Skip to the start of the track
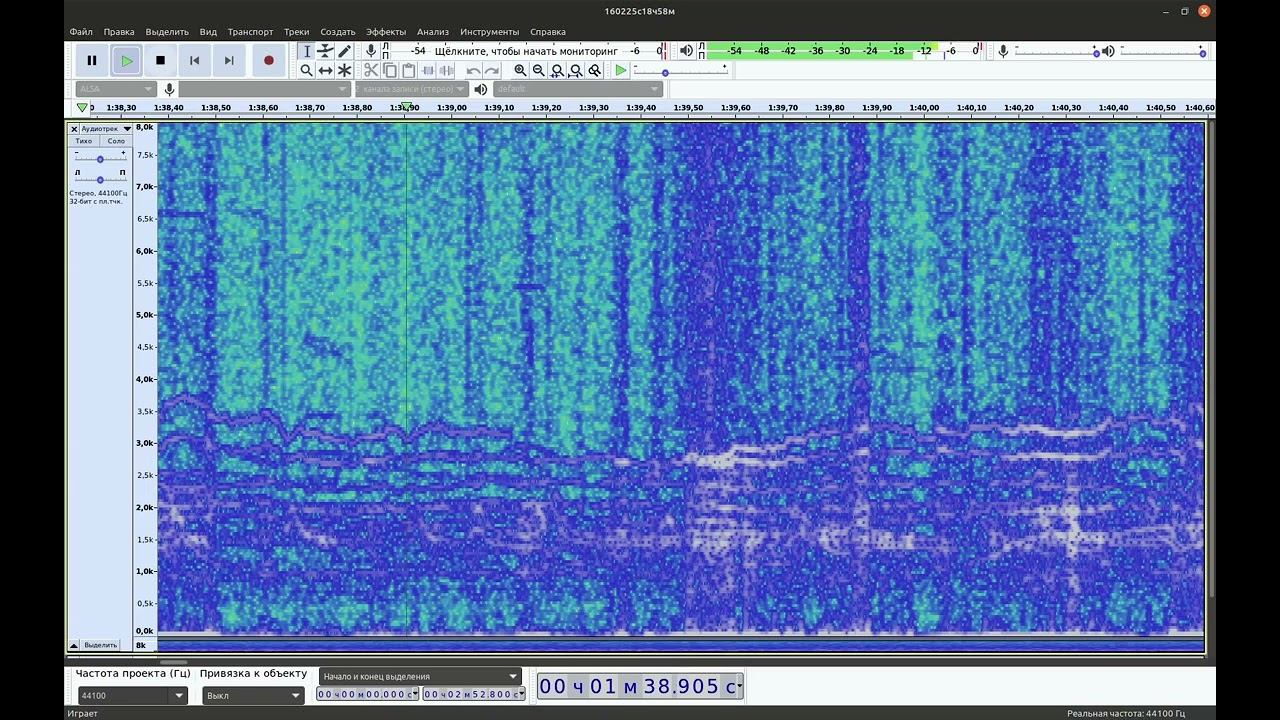The height and width of the screenshot is (720, 1280). [x=194, y=61]
